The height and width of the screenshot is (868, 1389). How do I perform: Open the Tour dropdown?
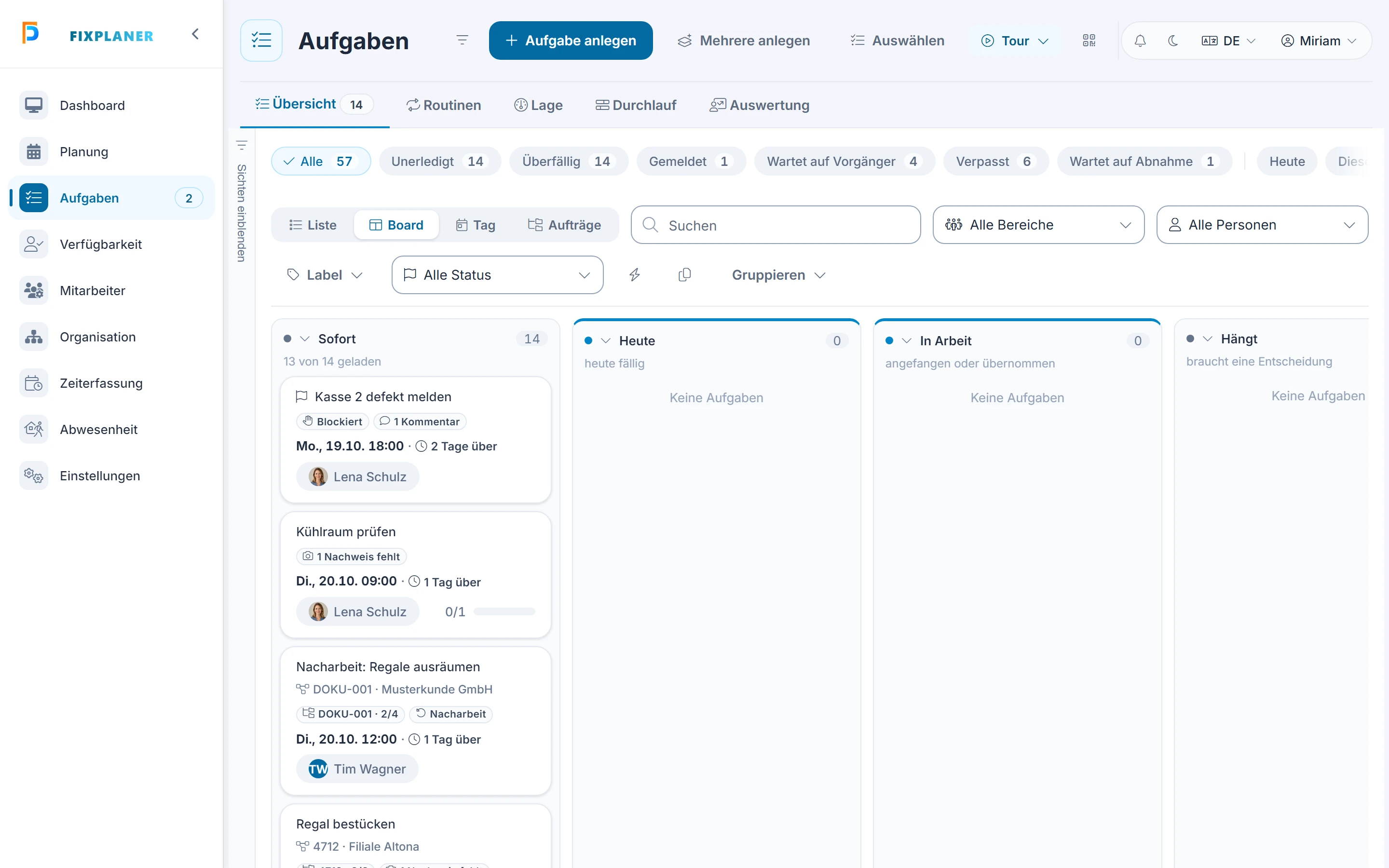tap(1014, 41)
